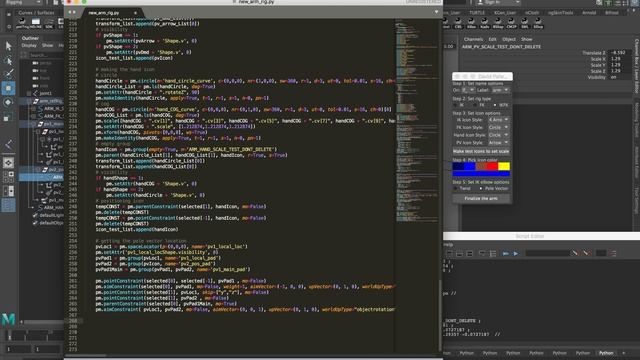This screenshot has width=640, height=360.
Task: Open the Label dropdown showing arm
Action: 500,90
